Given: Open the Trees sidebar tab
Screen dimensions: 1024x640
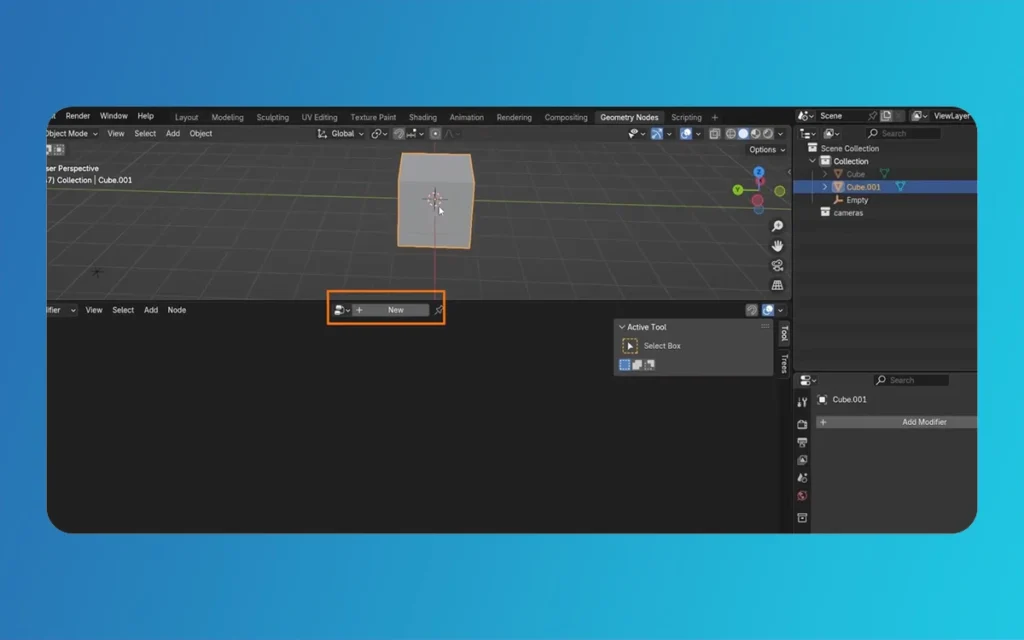Looking at the screenshot, I should click(784, 363).
